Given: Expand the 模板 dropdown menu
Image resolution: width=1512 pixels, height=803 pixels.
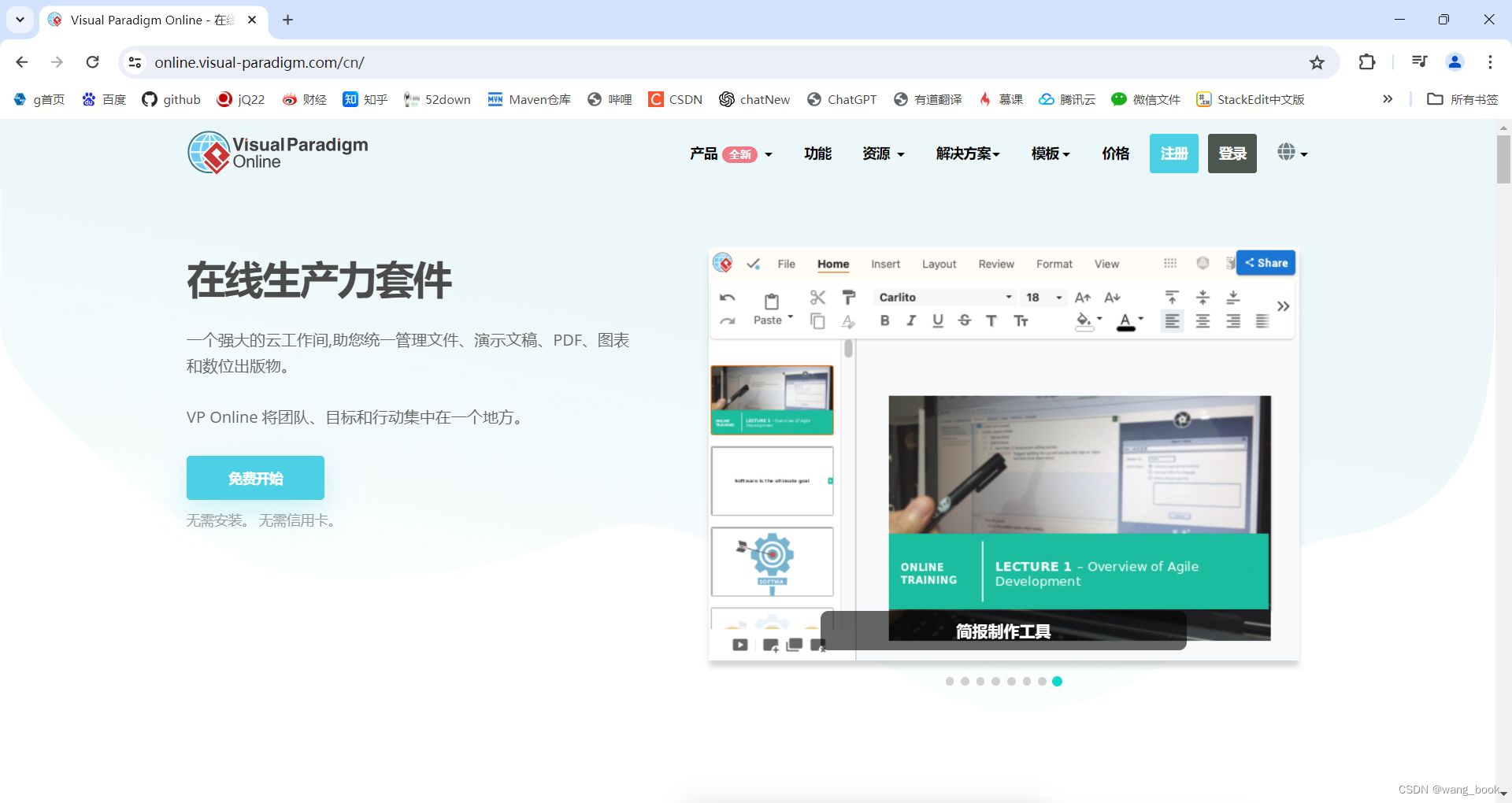Looking at the screenshot, I should [x=1051, y=154].
